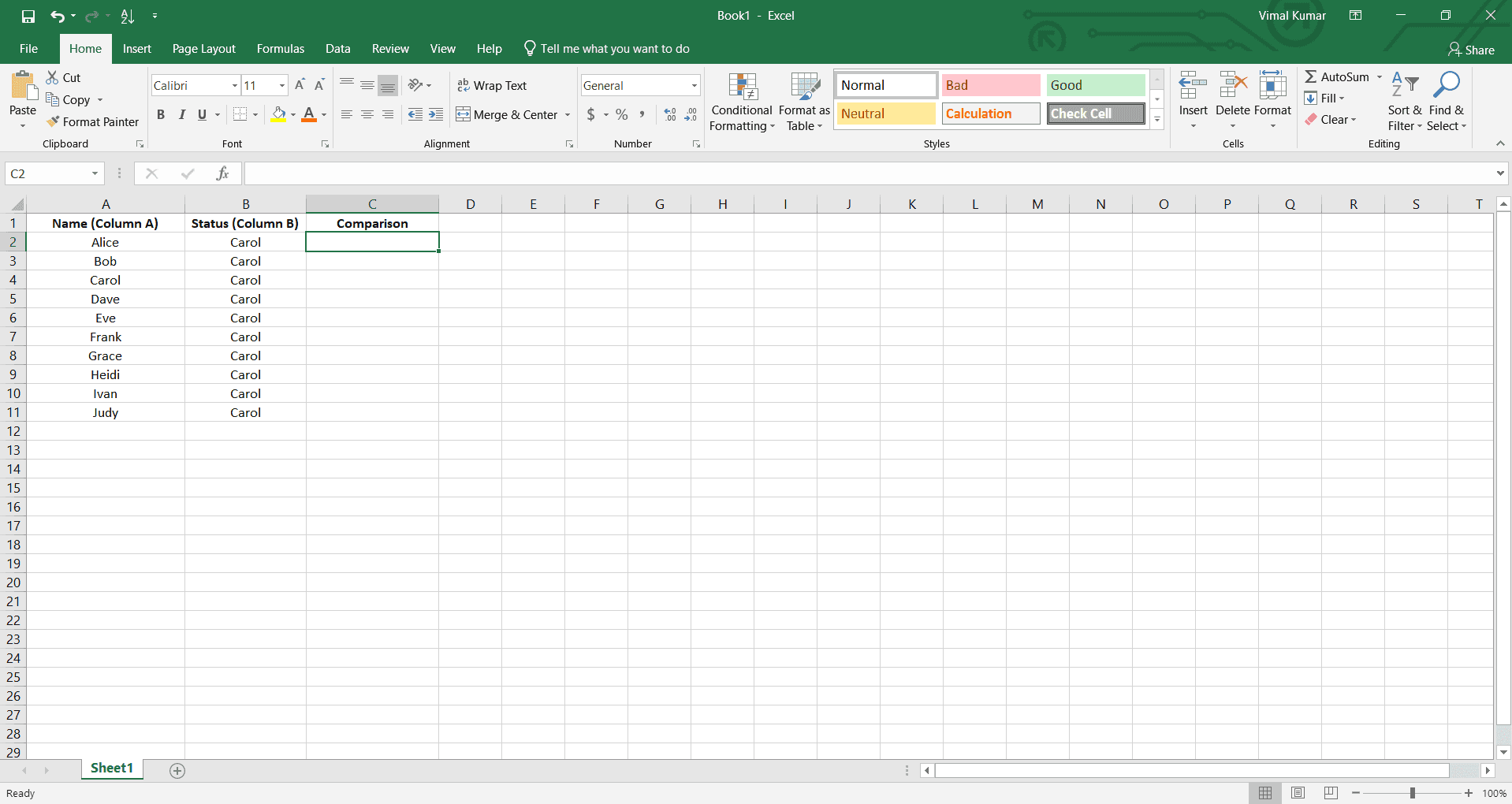The height and width of the screenshot is (804, 1512).
Task: Apply bold formatting
Action: pos(161,114)
